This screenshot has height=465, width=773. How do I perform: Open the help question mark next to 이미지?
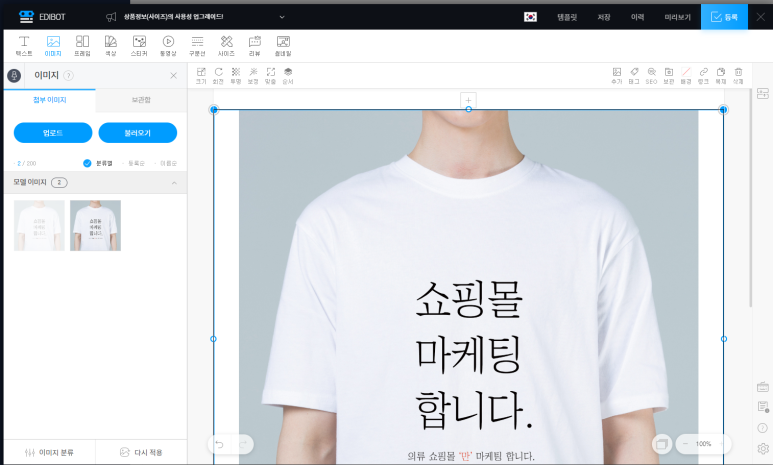pos(69,75)
